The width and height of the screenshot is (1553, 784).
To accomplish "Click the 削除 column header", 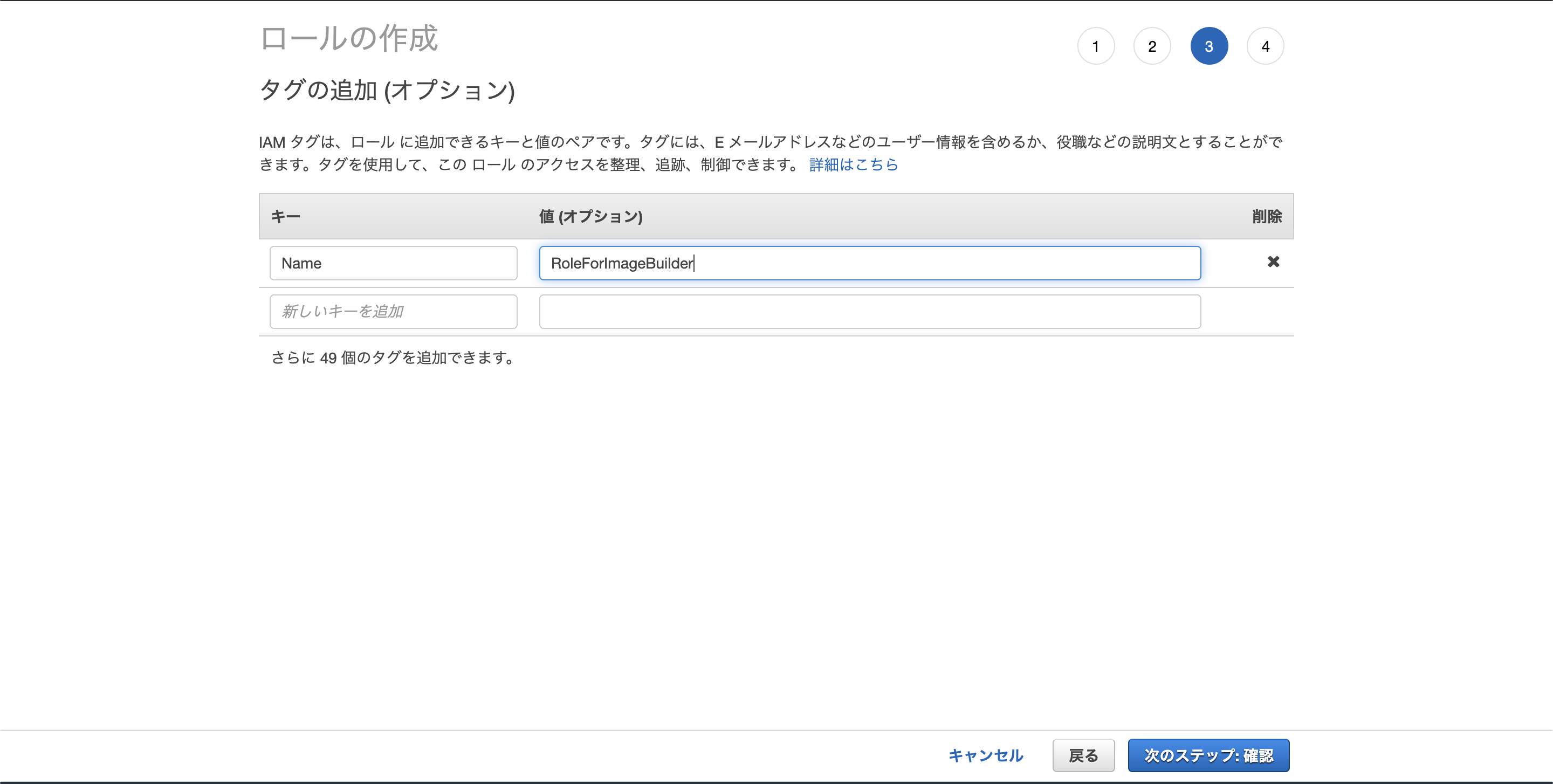I will point(1266,216).
